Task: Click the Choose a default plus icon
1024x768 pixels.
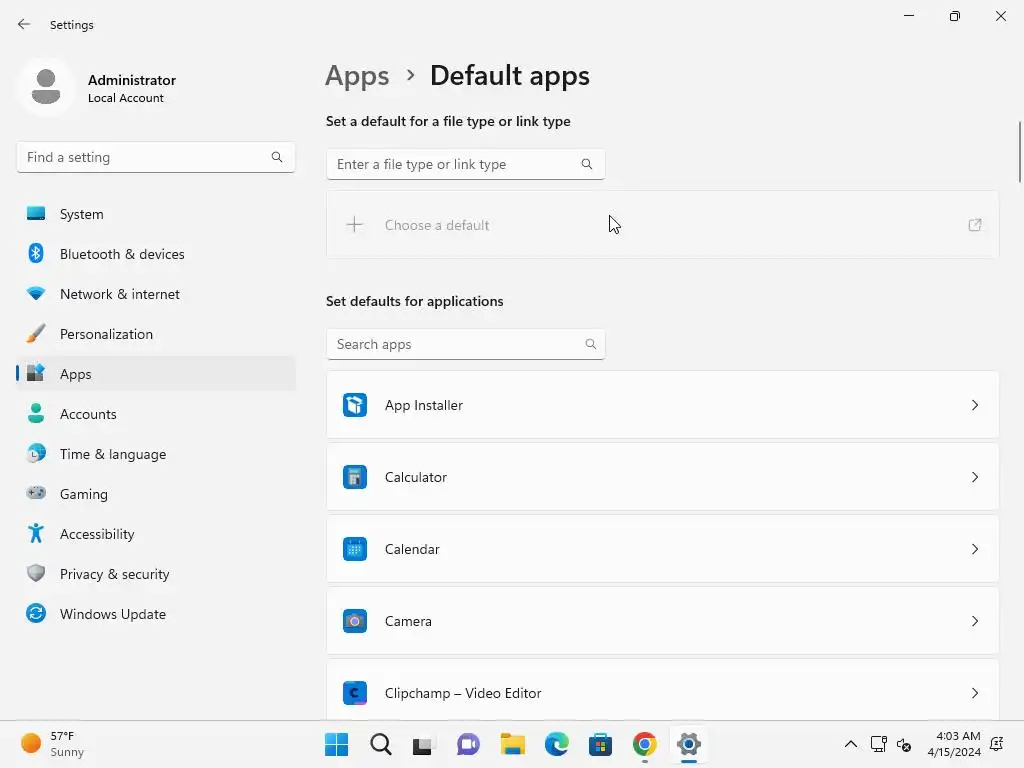Action: pyautogui.click(x=355, y=225)
